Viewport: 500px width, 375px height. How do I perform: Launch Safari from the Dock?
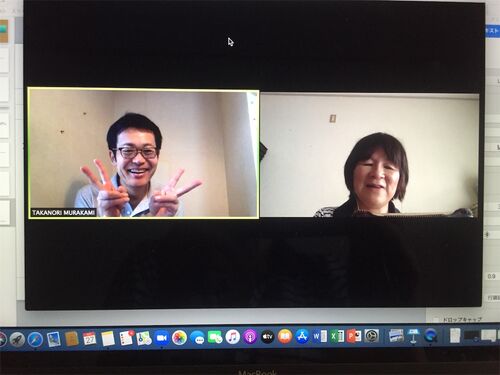coord(35,339)
